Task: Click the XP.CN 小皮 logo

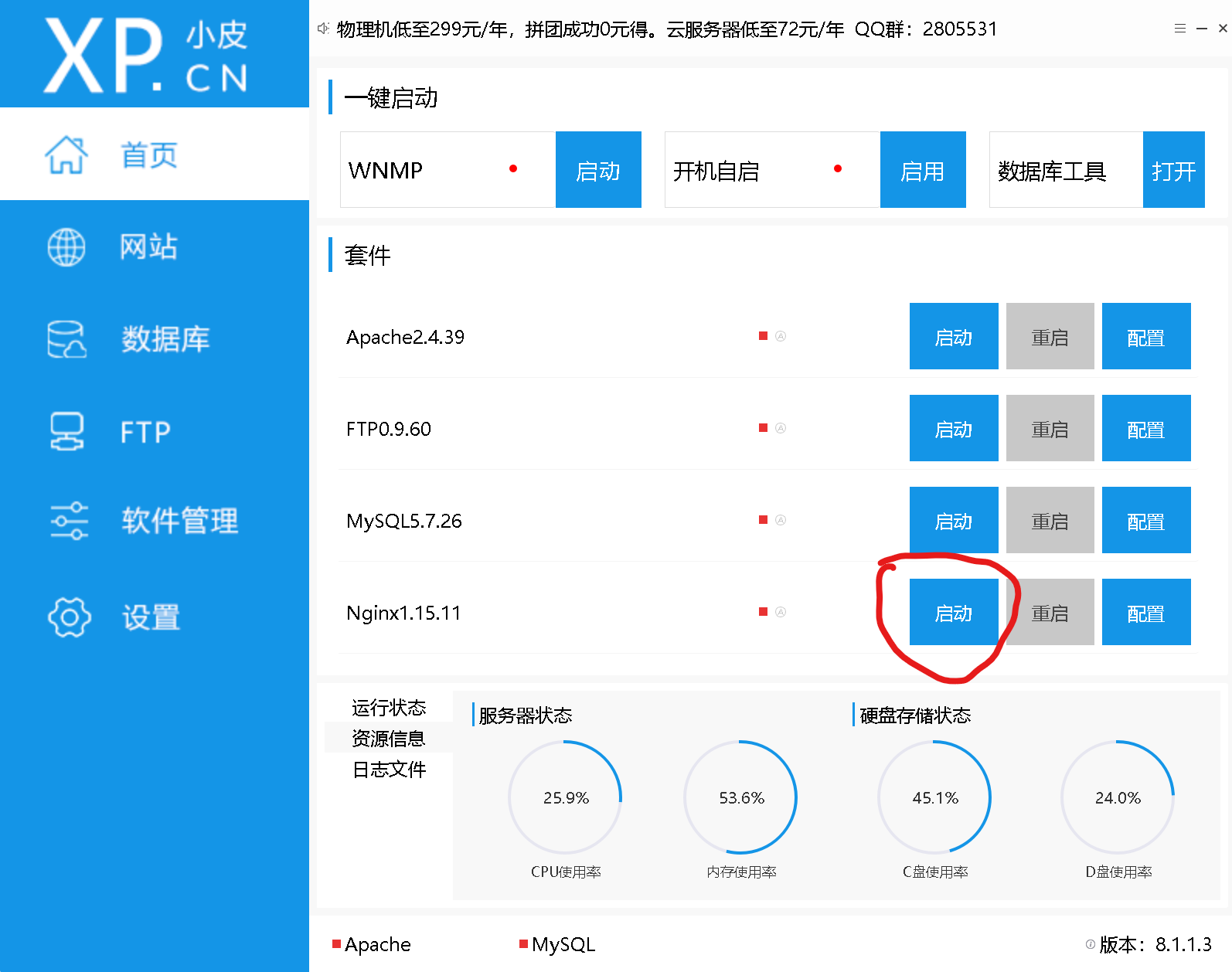Action: (x=147, y=56)
